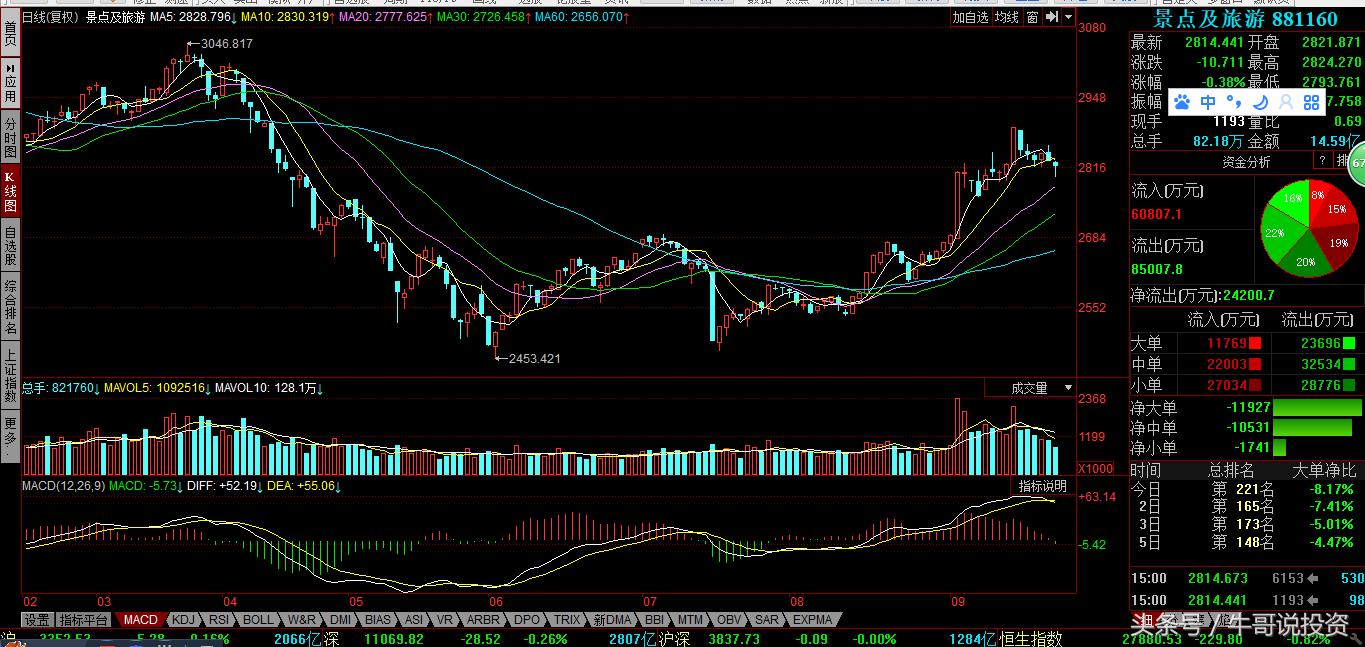Click the 2453.421 low price label
The width and height of the screenshot is (1365, 647).
click(535, 358)
